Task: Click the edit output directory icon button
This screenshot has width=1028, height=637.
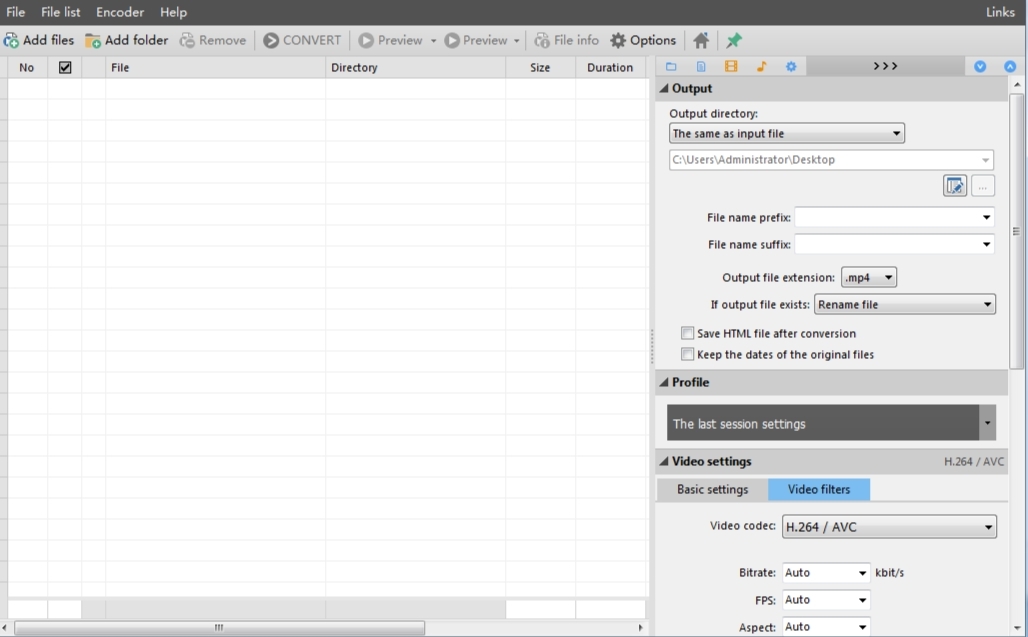Action: point(955,186)
